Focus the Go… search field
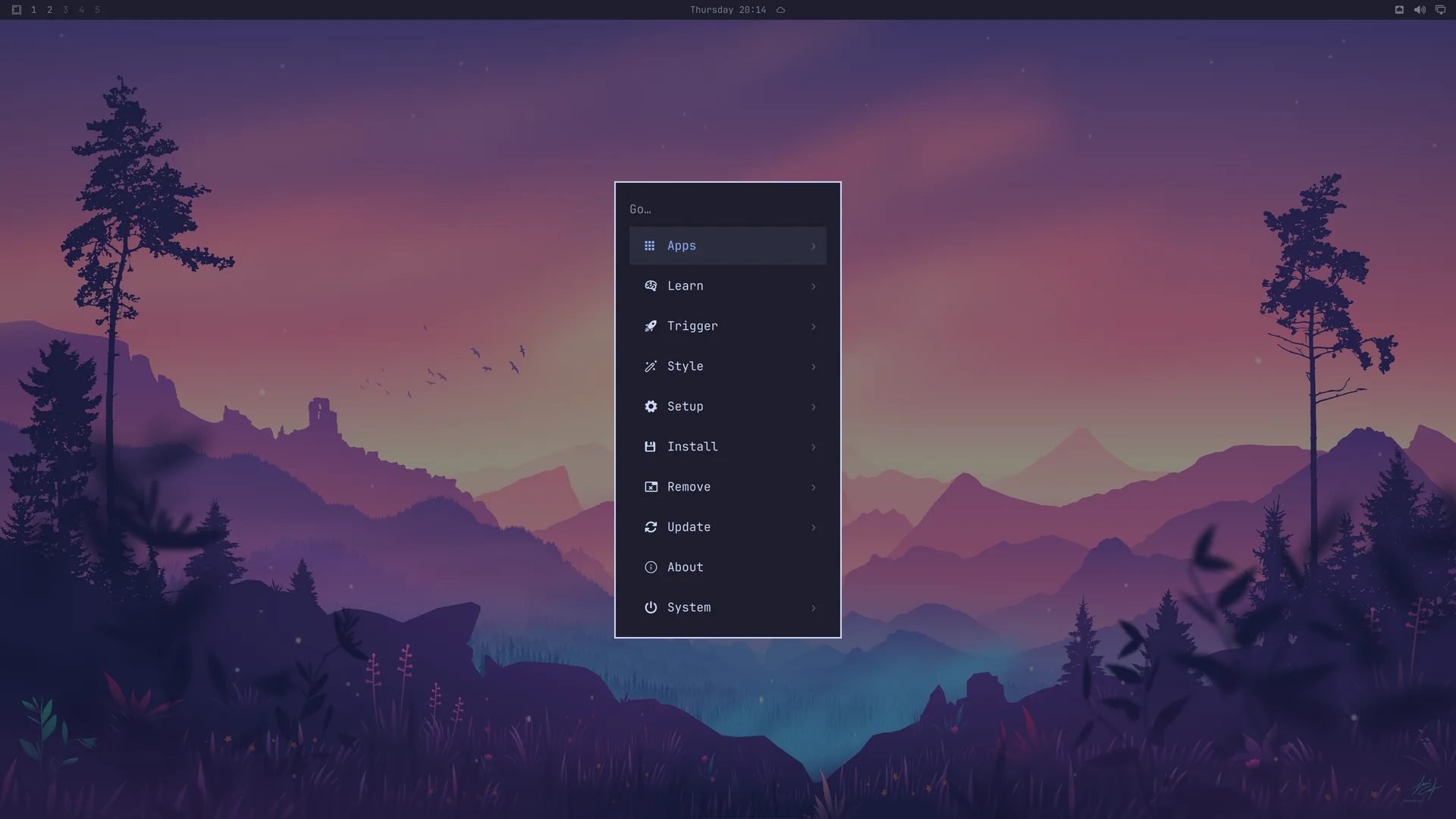Screen dimensions: 1456x819 728,209
